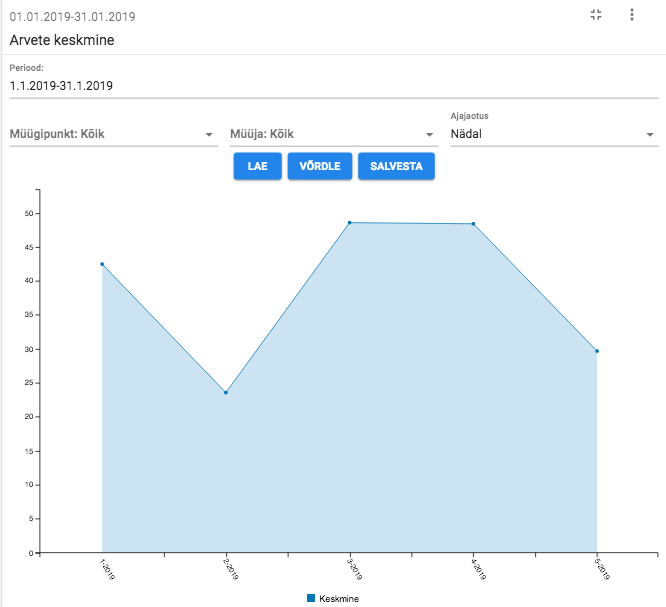This screenshot has height=607, width=666.
Task: Click the 01.01.2019-31.01.2019 header text
Action: pyautogui.click(x=72, y=17)
